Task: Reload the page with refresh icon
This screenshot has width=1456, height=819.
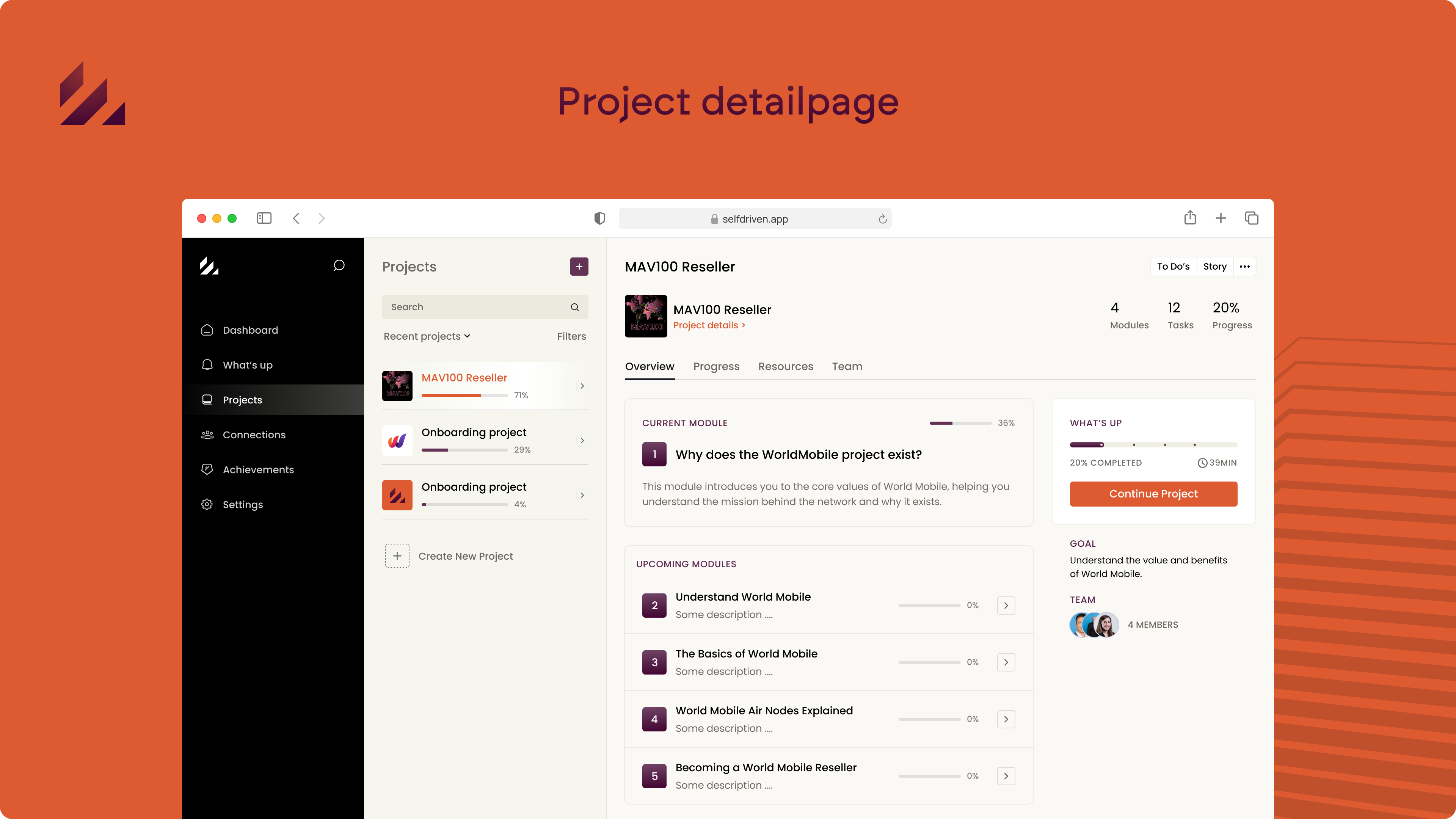Action: coord(882,219)
